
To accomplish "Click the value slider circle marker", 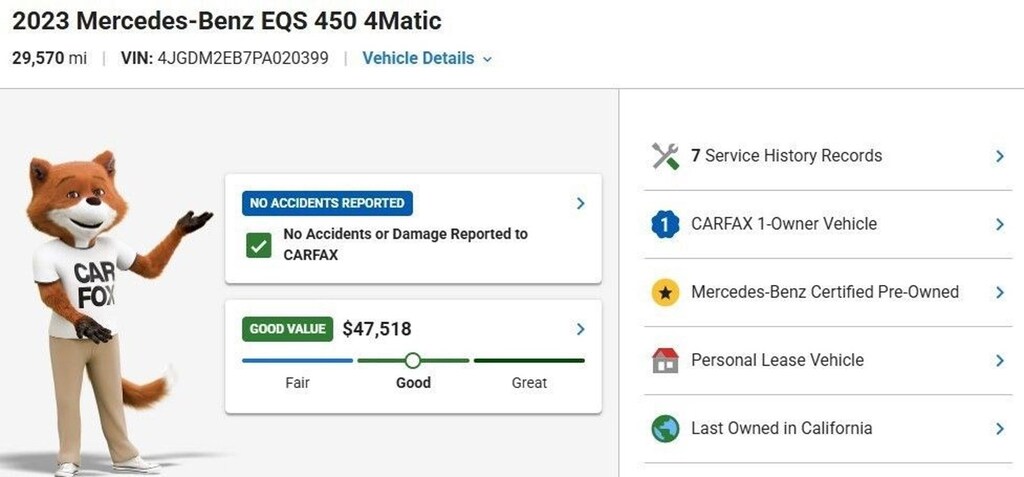I will tap(413, 361).
